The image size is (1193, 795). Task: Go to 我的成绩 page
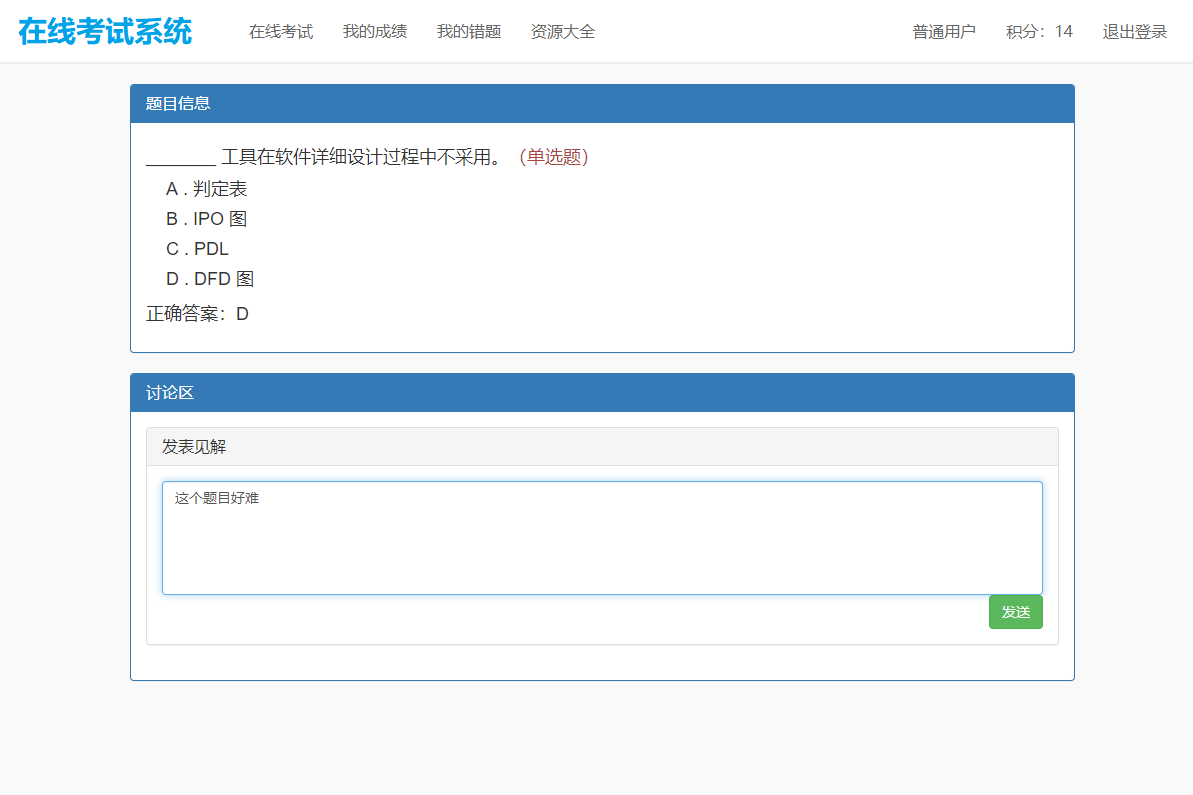(x=374, y=32)
